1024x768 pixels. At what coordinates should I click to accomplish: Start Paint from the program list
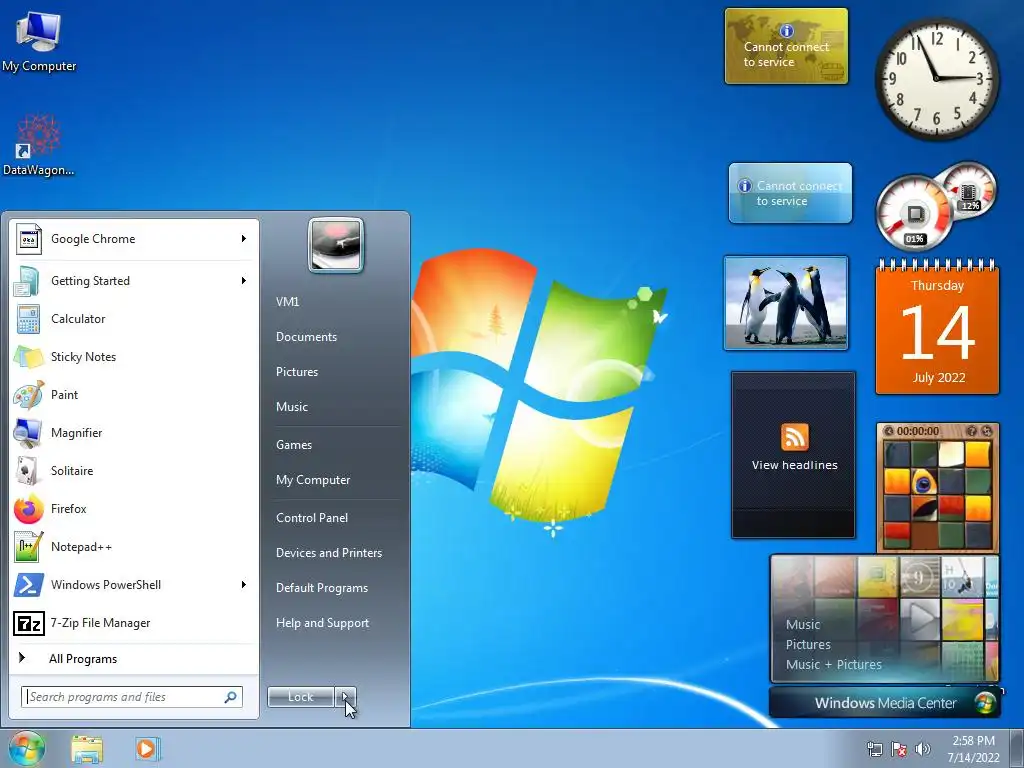[x=29, y=394]
